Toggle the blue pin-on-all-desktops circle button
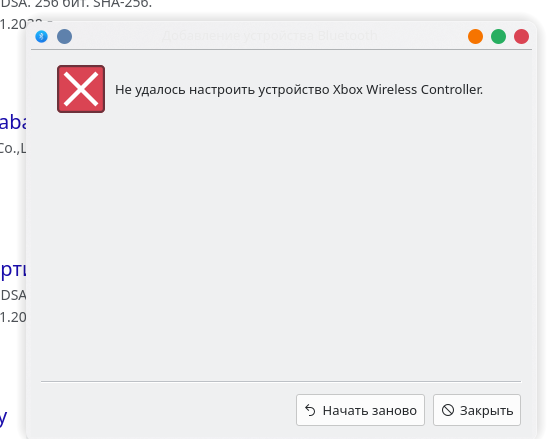This screenshot has width=557, height=439. [64, 36]
